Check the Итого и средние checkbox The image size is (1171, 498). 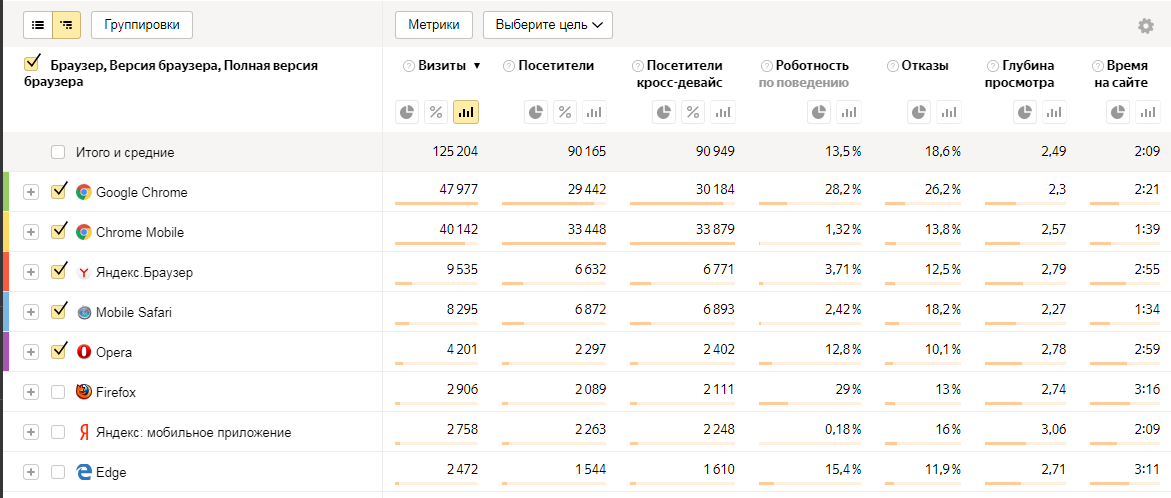(x=59, y=152)
